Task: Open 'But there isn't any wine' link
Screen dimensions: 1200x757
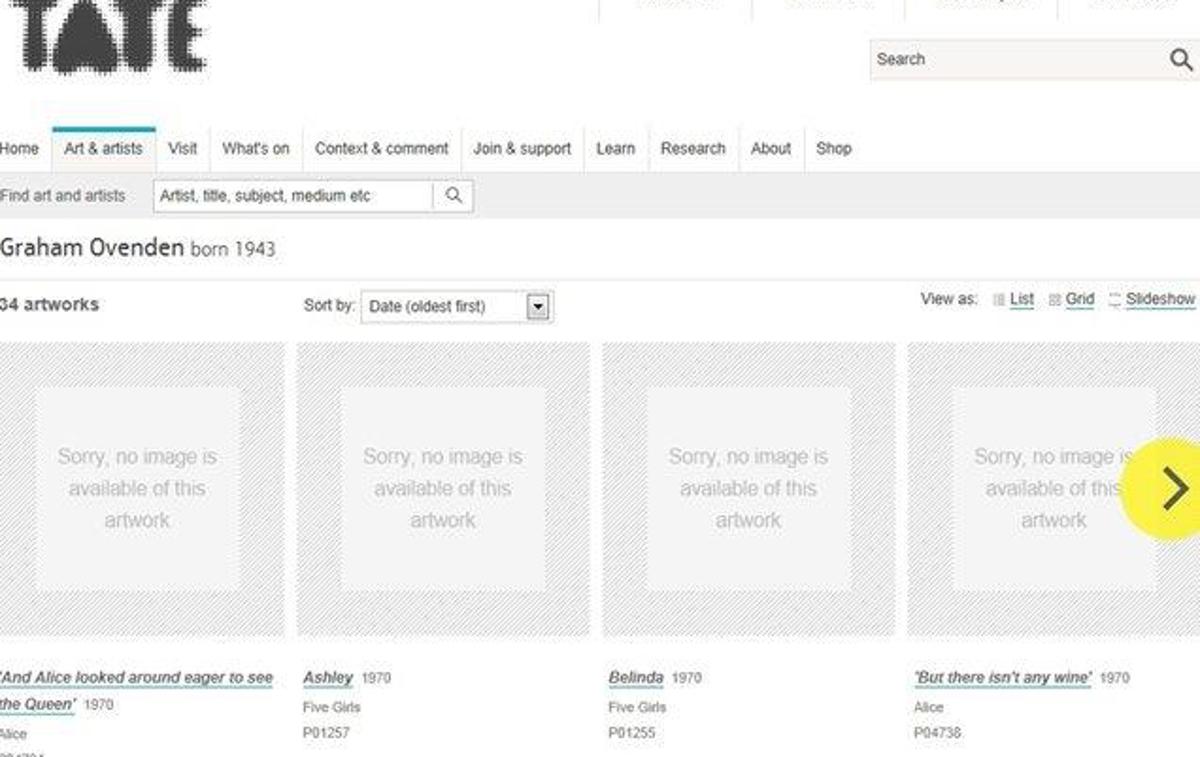Action: click(1002, 678)
